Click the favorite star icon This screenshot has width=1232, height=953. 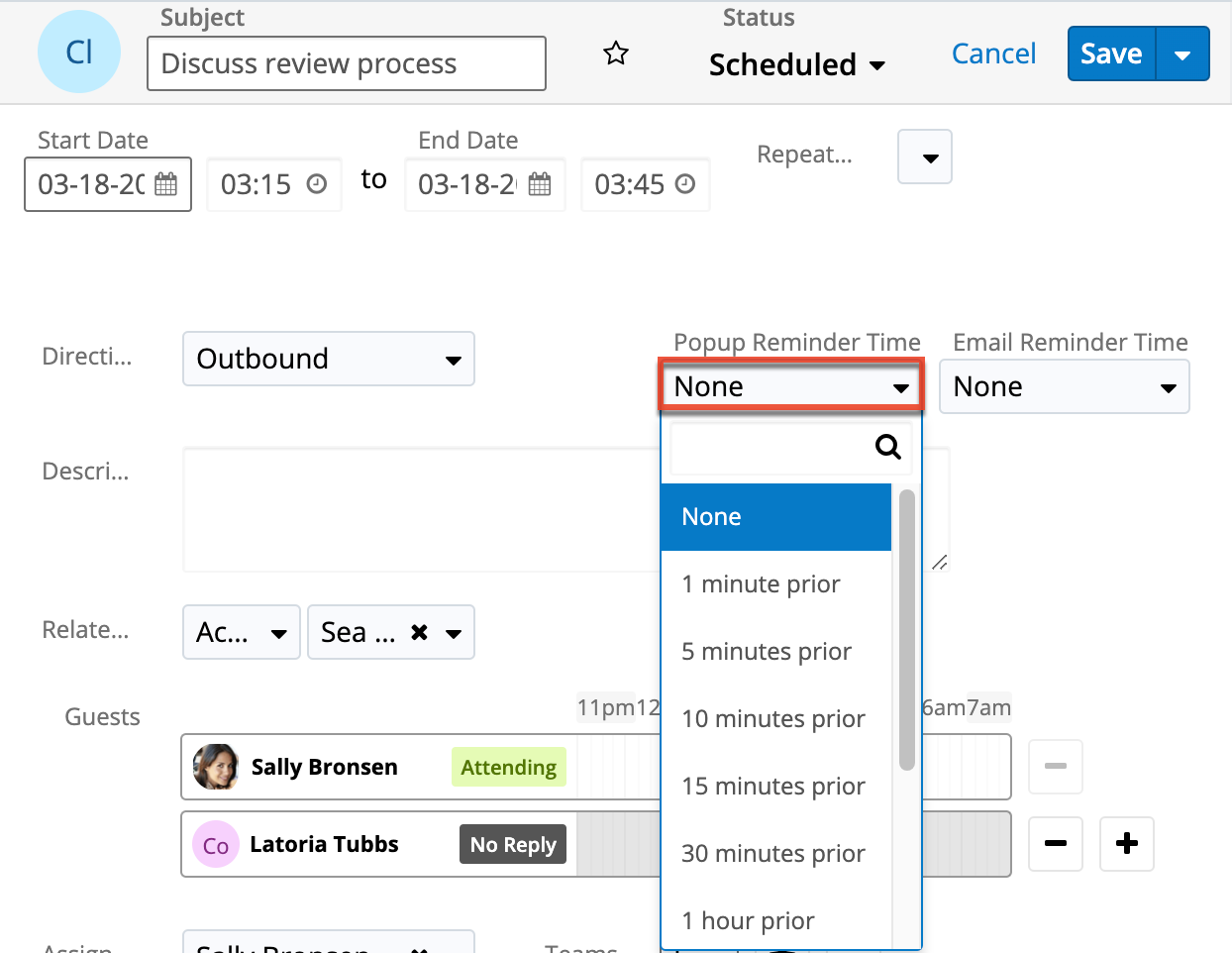click(616, 53)
